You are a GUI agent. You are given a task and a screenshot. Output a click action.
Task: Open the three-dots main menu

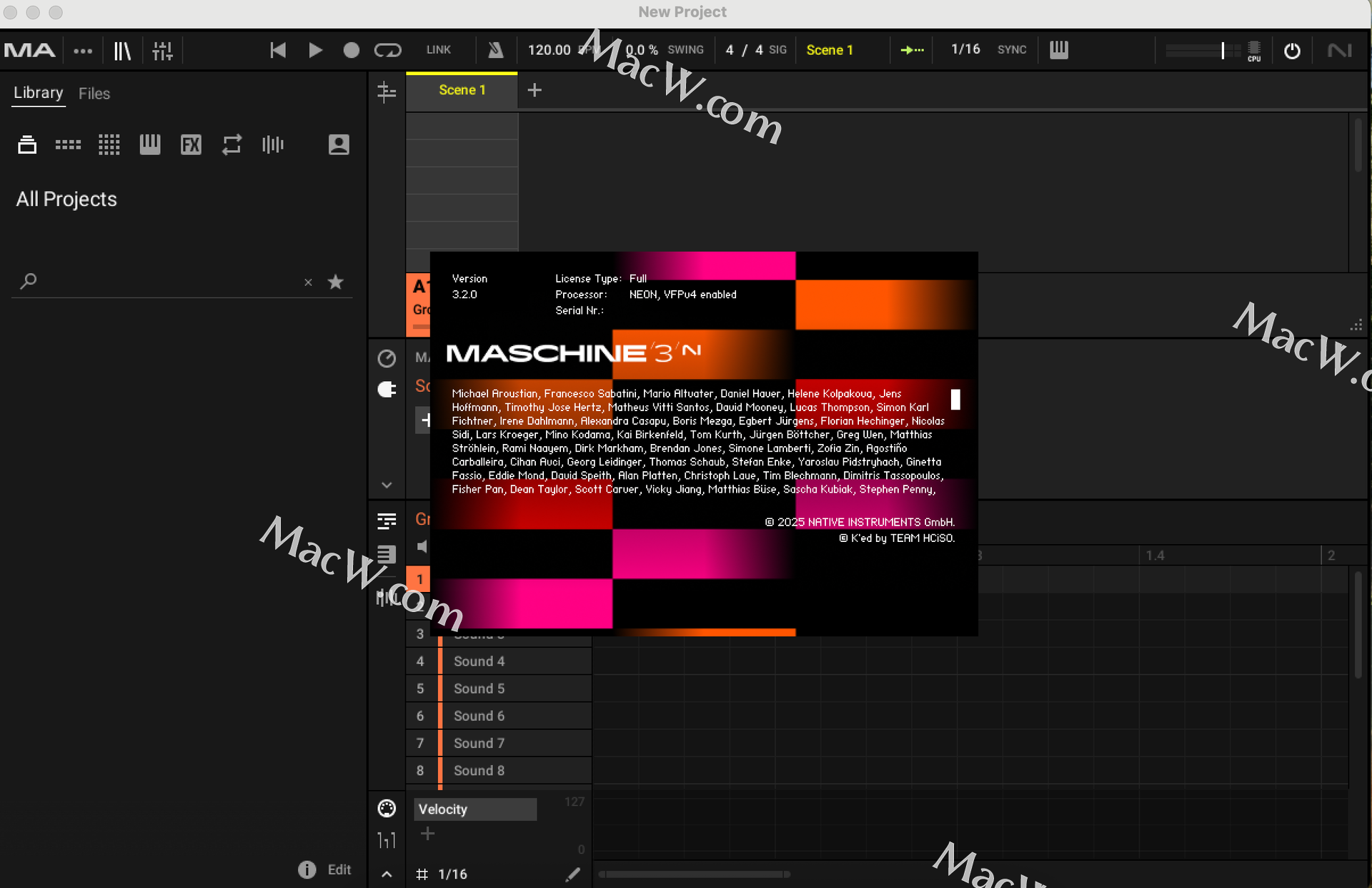tap(83, 51)
